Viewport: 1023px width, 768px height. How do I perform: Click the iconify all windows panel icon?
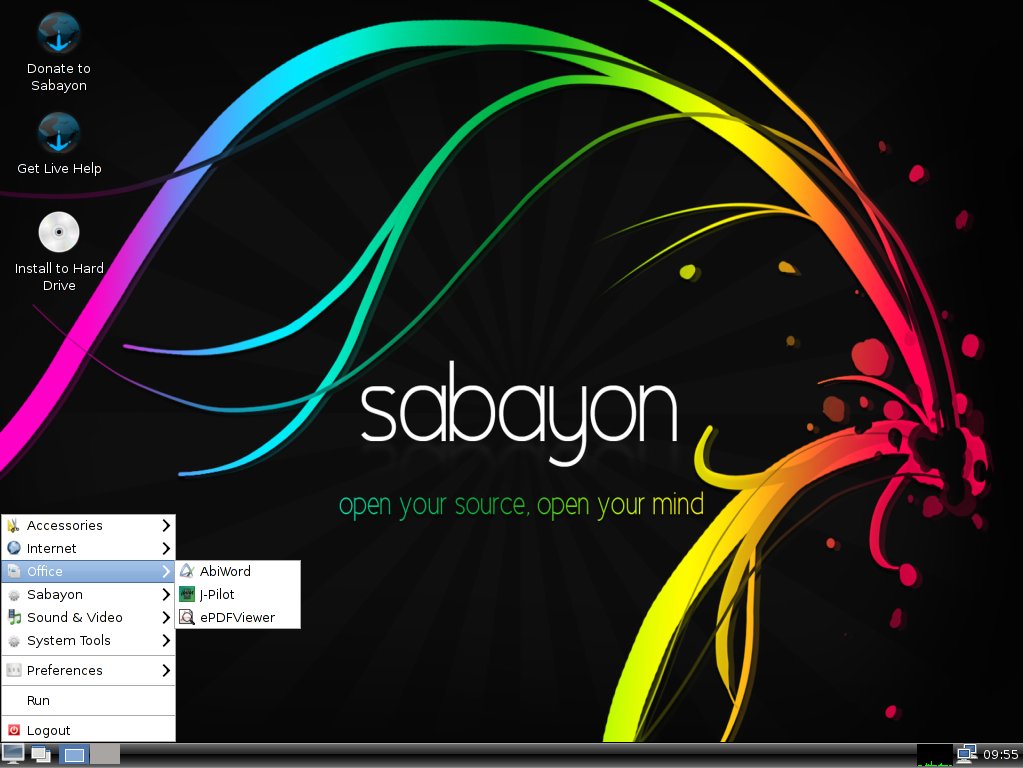pyautogui.click(x=41, y=754)
